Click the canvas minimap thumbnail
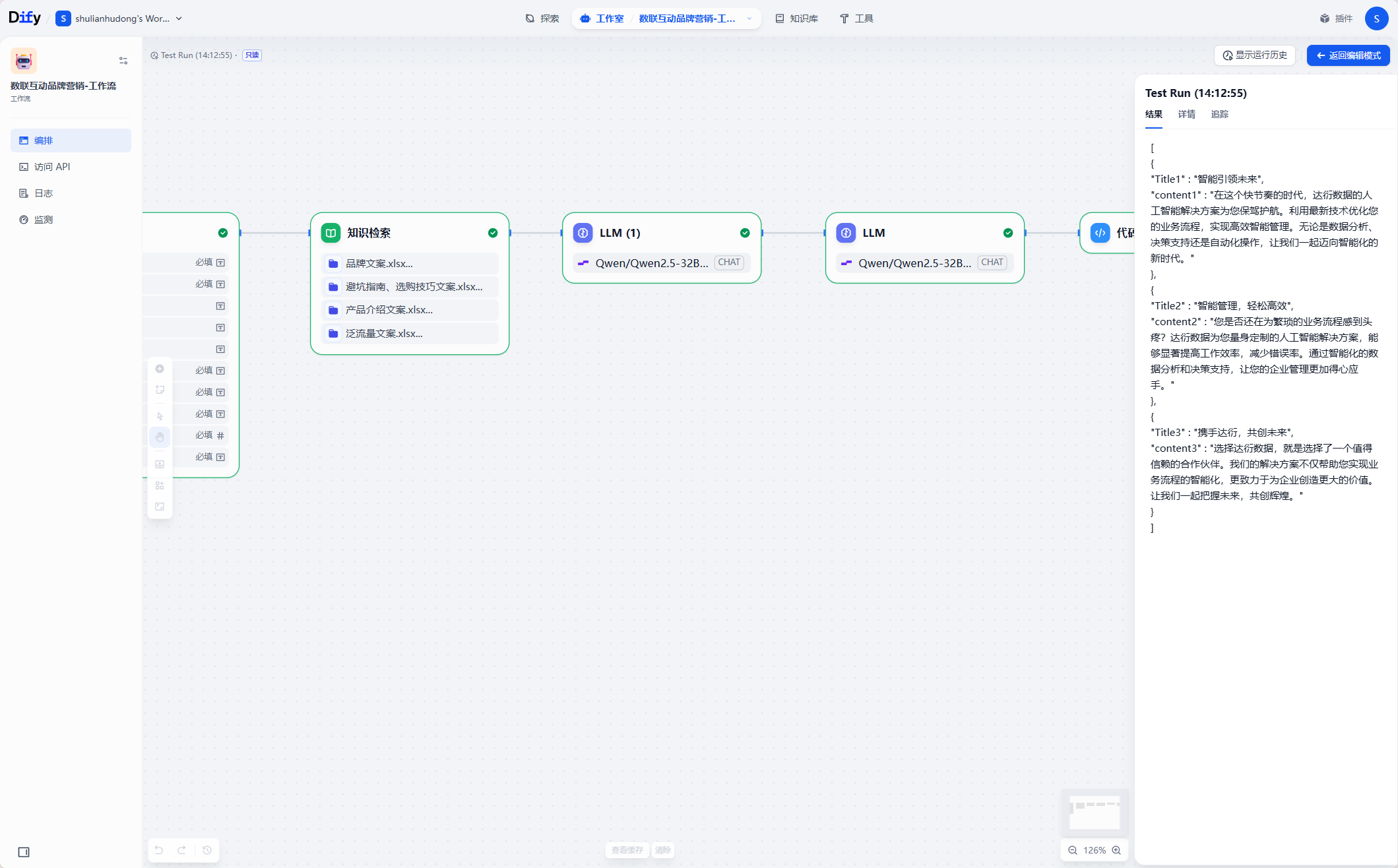Viewport: 1398px width, 868px height. click(x=1095, y=811)
